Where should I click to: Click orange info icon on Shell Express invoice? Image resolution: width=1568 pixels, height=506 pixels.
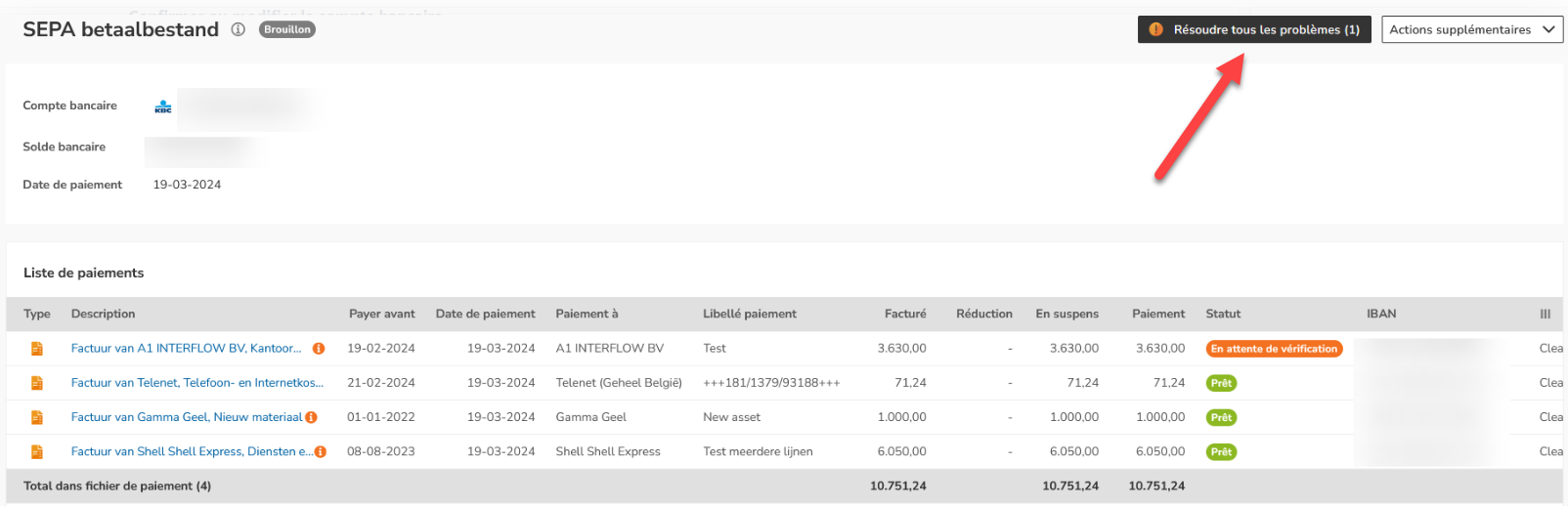[x=321, y=452]
